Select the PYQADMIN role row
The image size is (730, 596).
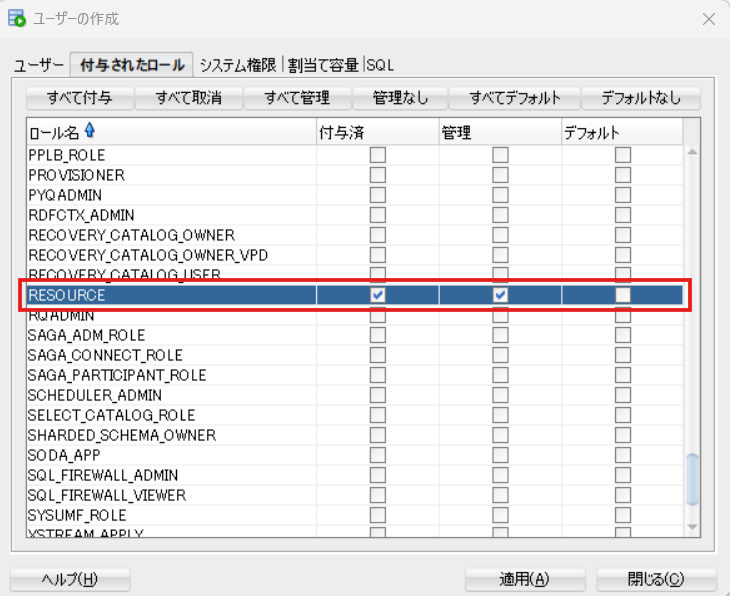point(355,195)
